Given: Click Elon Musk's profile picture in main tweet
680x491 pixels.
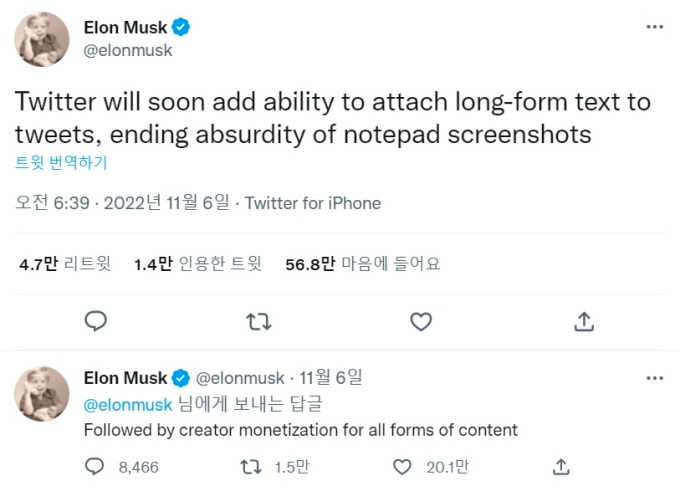Looking at the screenshot, I should coord(42,39).
